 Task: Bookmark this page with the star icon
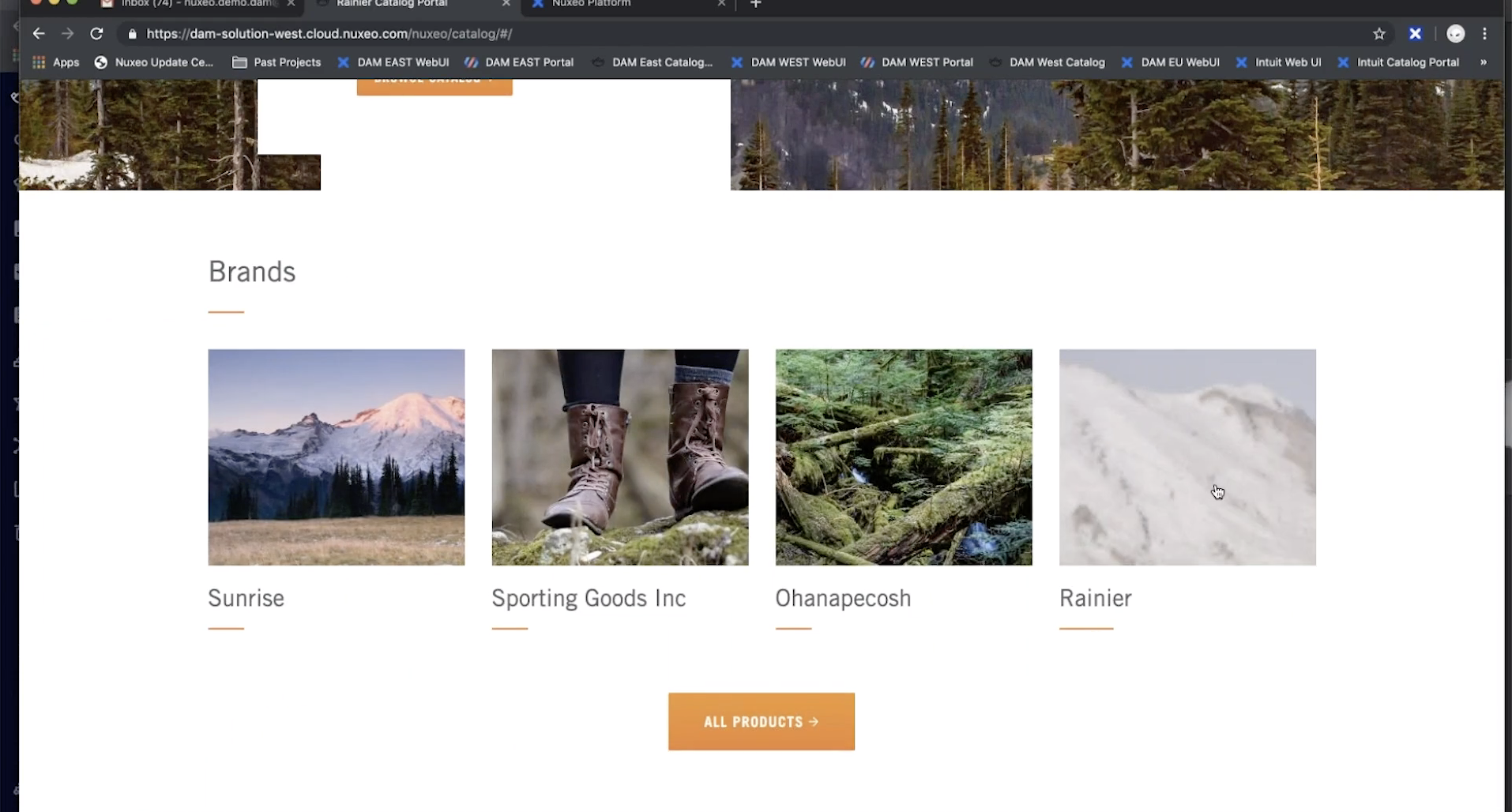pyautogui.click(x=1378, y=34)
